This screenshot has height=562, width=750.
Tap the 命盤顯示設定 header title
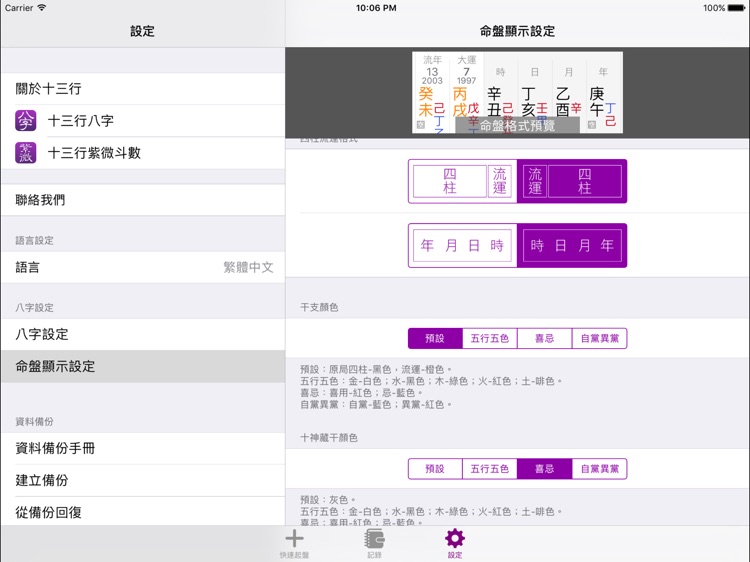click(518, 32)
